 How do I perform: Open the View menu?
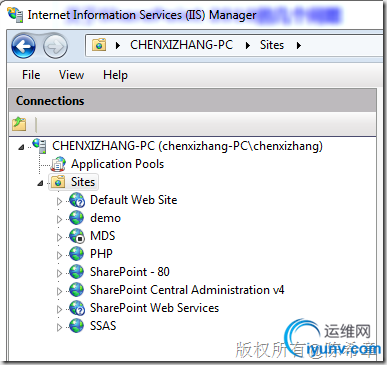71,75
